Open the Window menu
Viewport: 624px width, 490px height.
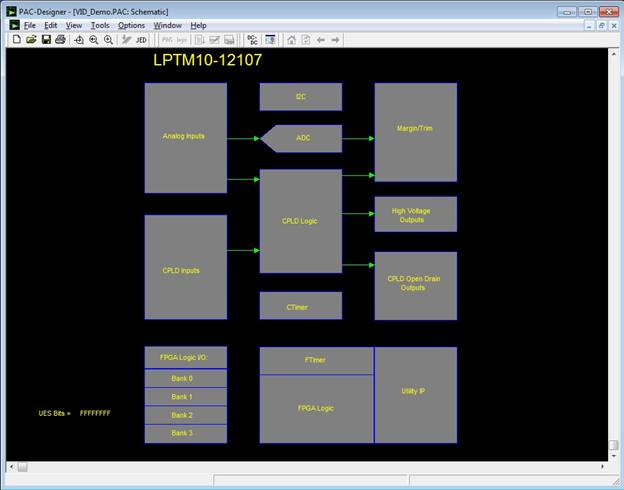(168, 25)
